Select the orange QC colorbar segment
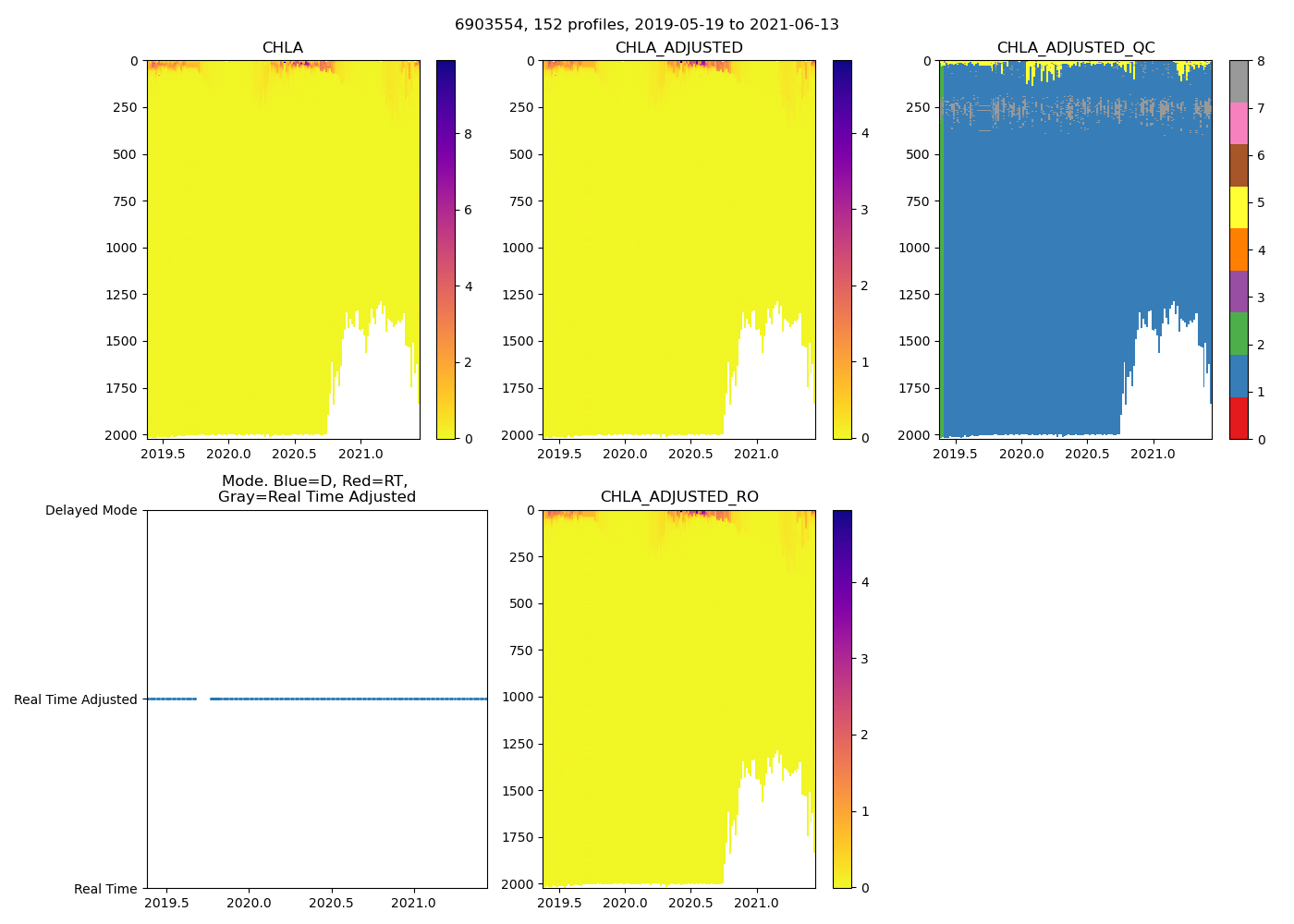This screenshot has width=1294, height=924. click(x=1239, y=249)
